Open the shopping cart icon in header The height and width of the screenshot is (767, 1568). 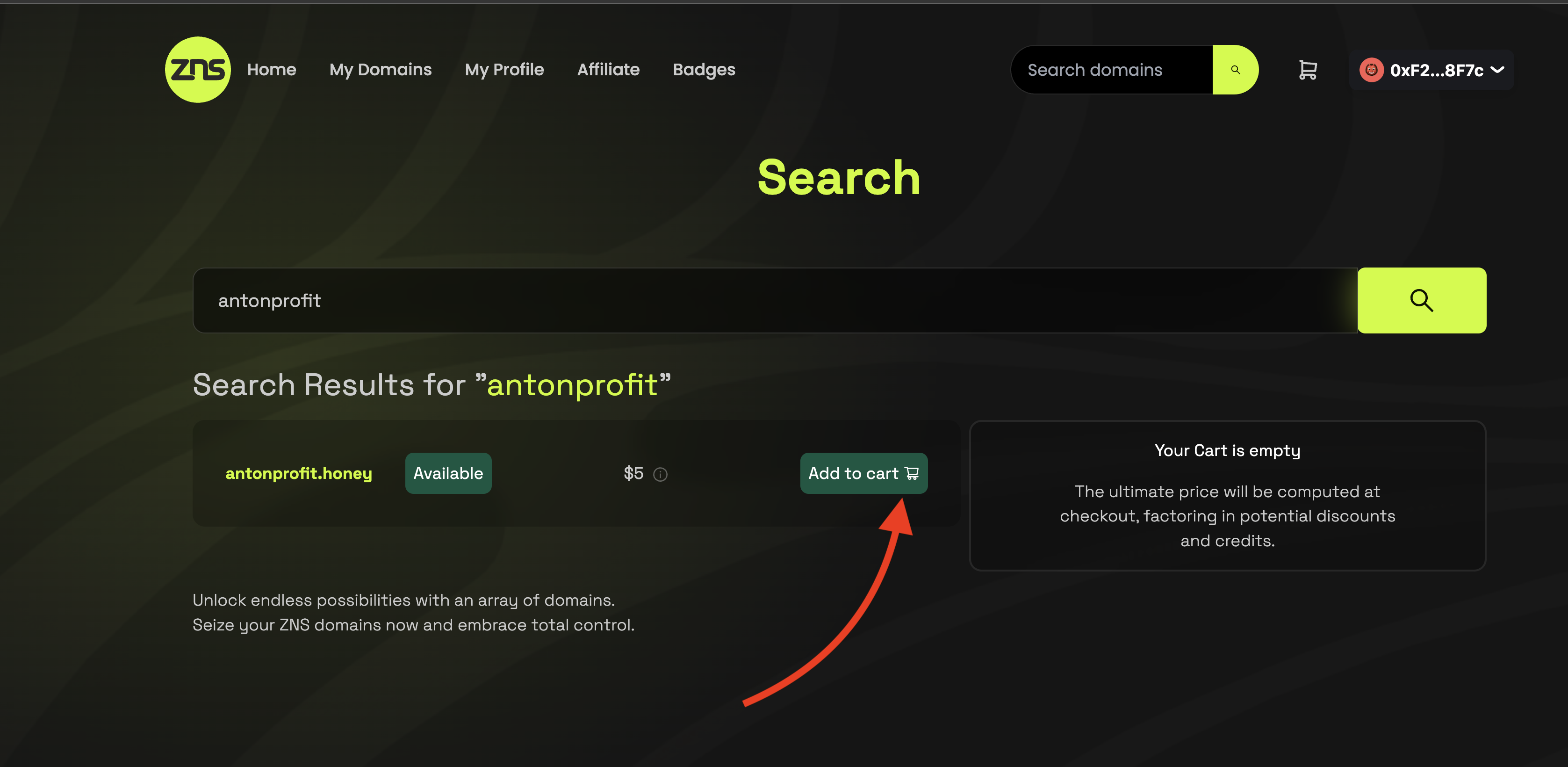click(x=1308, y=70)
